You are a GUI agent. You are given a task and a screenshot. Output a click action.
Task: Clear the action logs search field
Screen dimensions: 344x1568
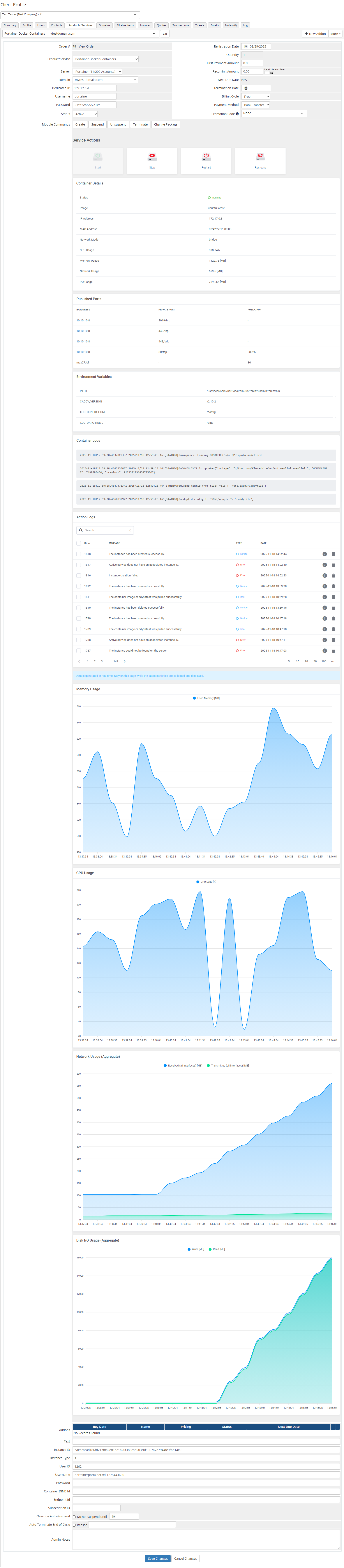pos(130,530)
